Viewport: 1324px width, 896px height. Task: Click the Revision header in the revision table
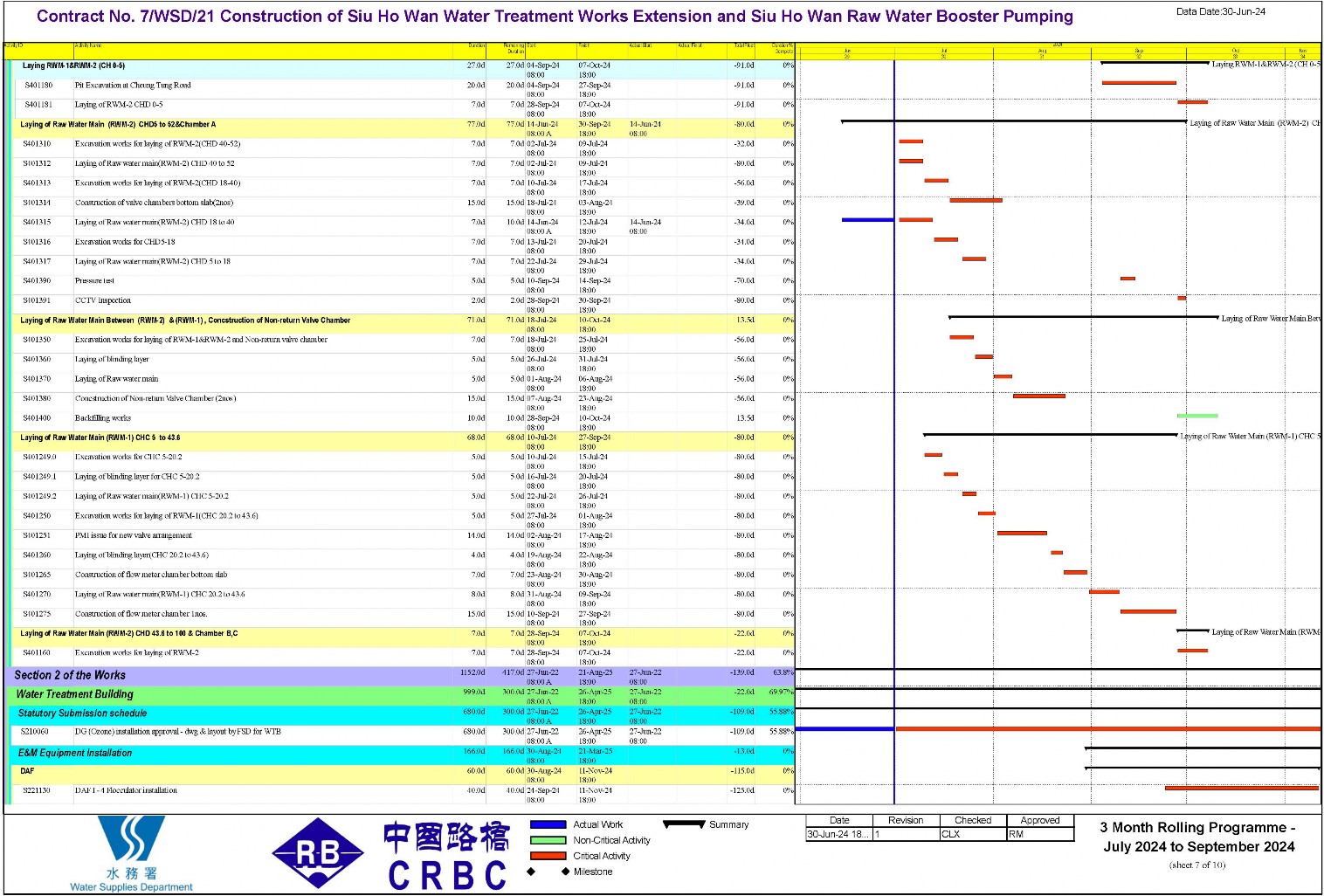[906, 821]
